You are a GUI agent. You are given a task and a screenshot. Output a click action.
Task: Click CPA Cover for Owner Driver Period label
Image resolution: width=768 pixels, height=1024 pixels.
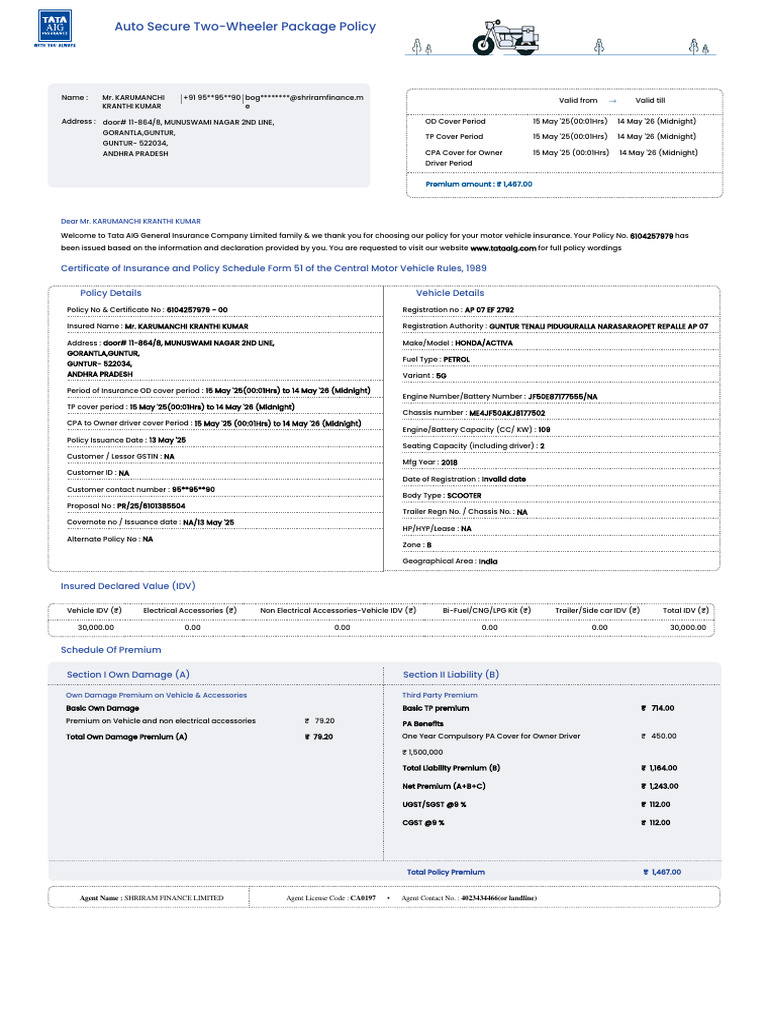pos(464,157)
